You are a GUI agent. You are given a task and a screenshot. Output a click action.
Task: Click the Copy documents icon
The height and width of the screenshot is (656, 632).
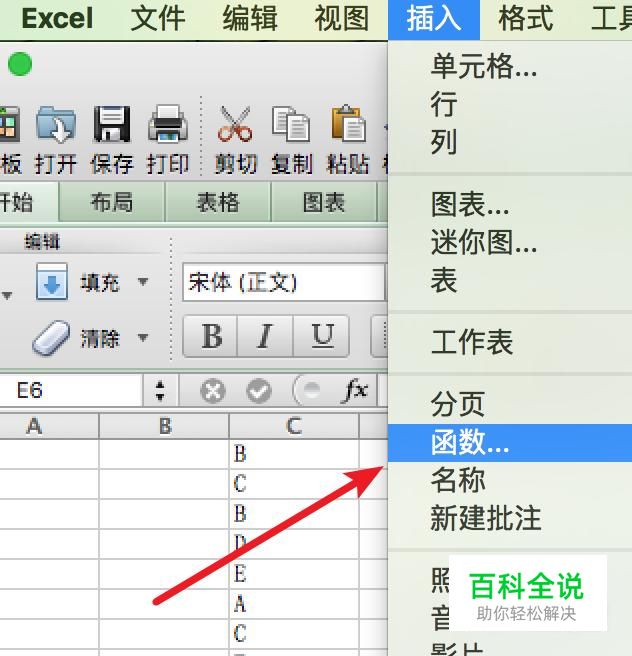291,124
